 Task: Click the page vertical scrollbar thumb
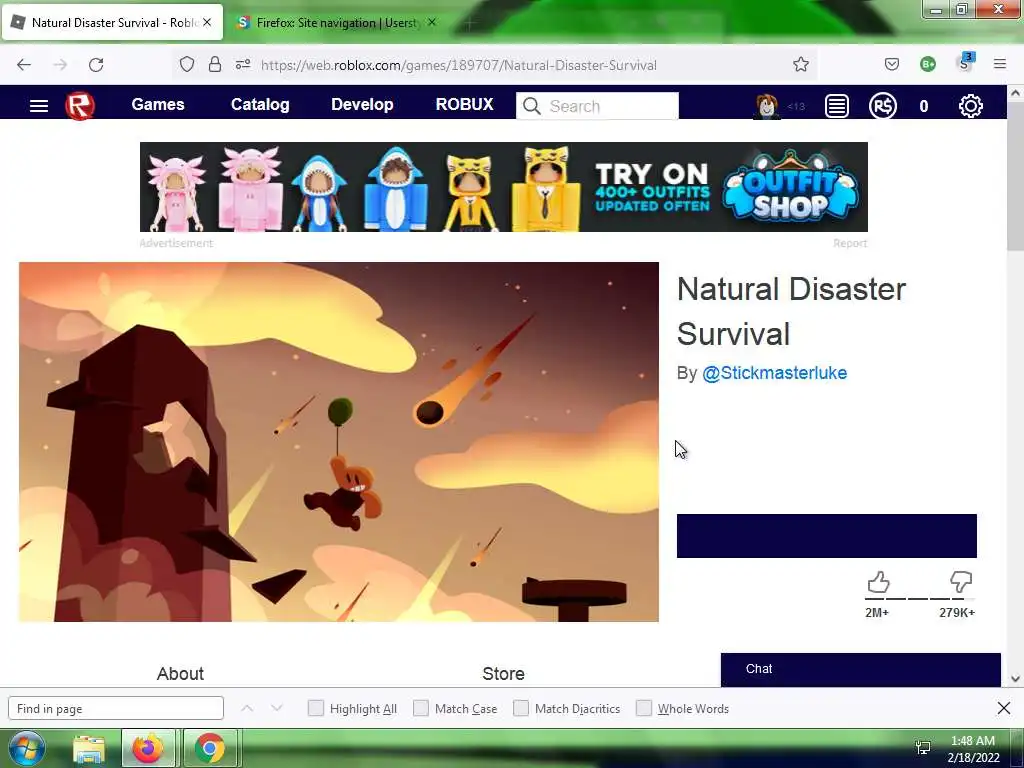pos(1015,176)
